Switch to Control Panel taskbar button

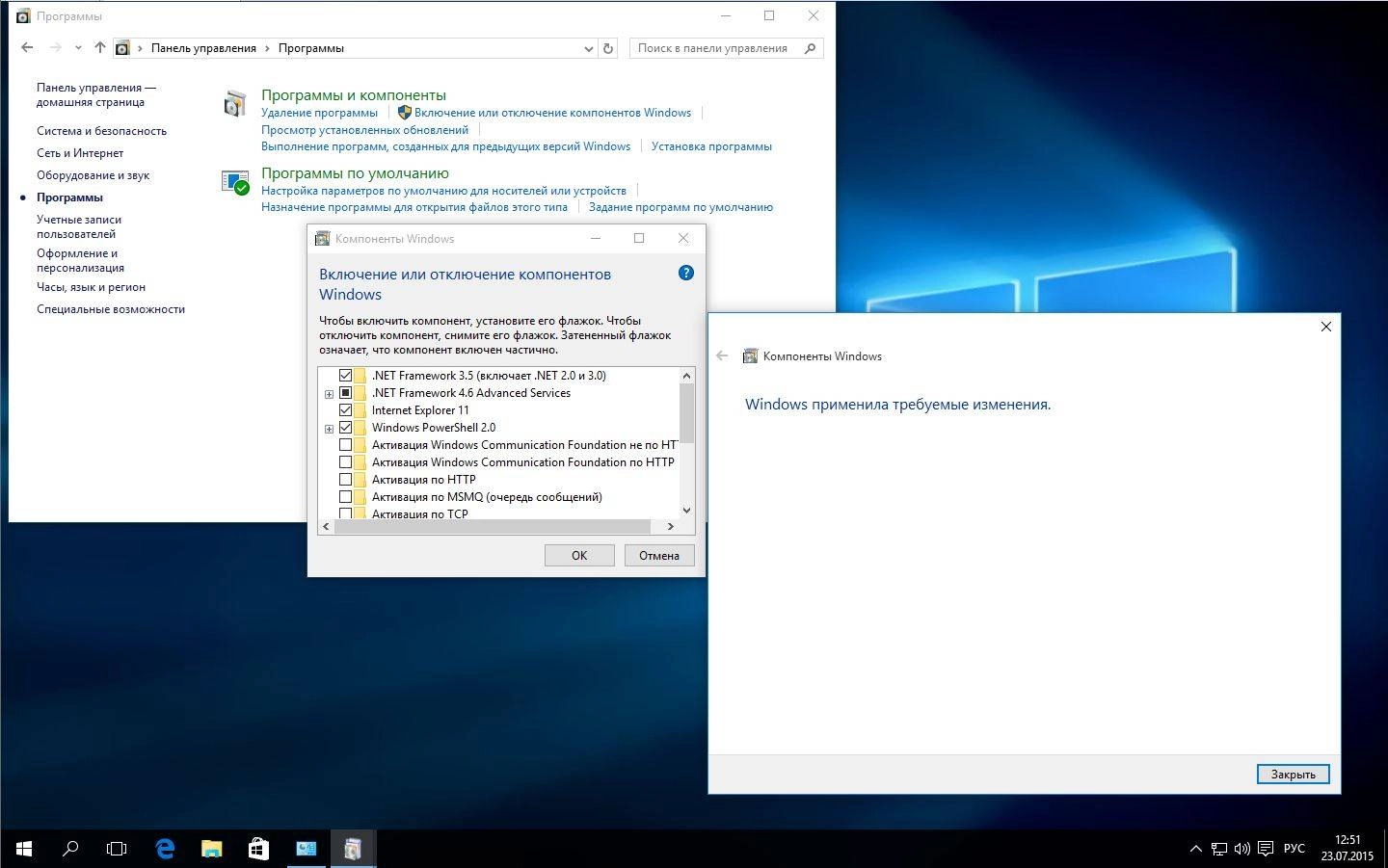click(x=307, y=849)
